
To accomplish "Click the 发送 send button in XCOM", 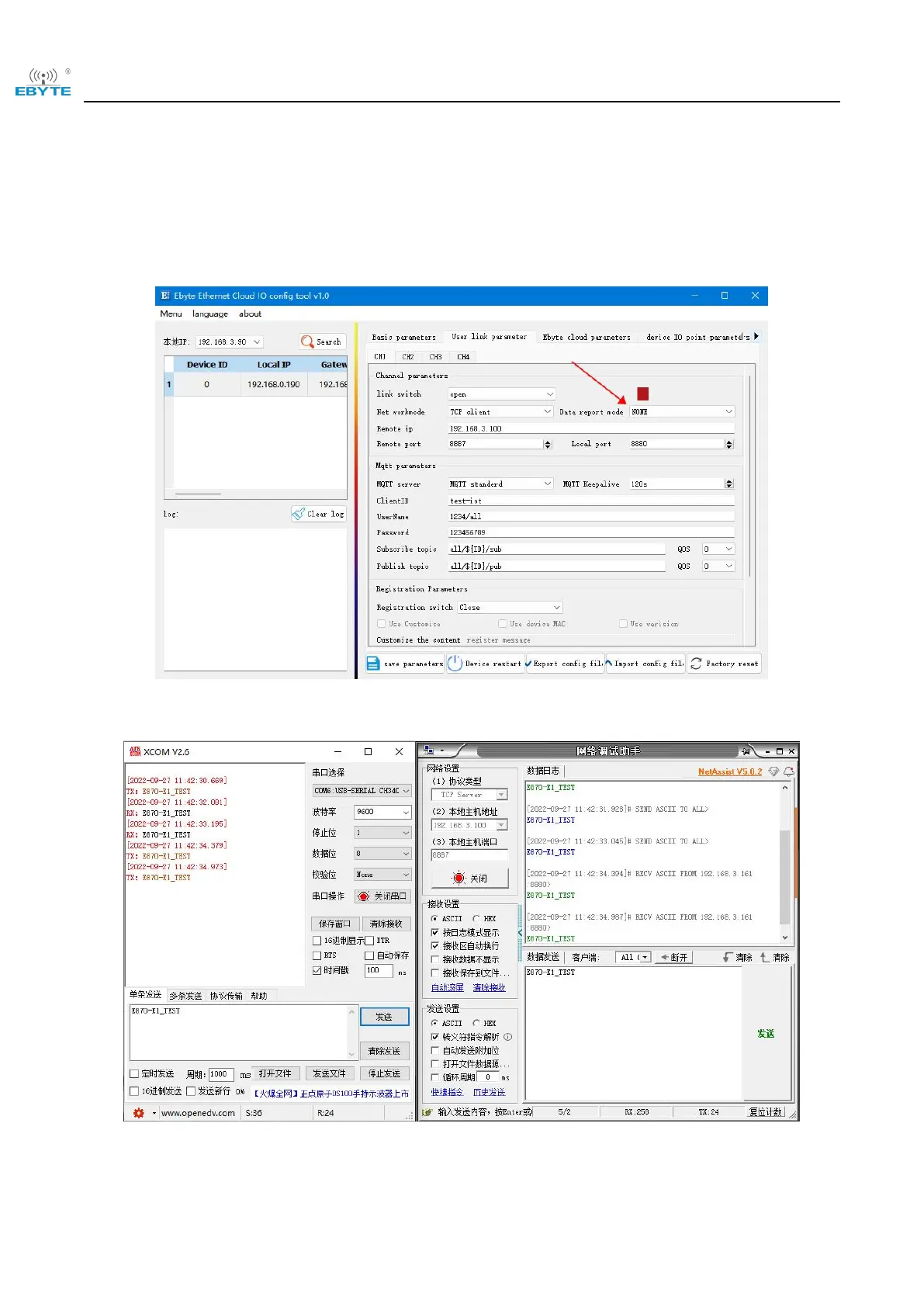I will pos(384,1017).
